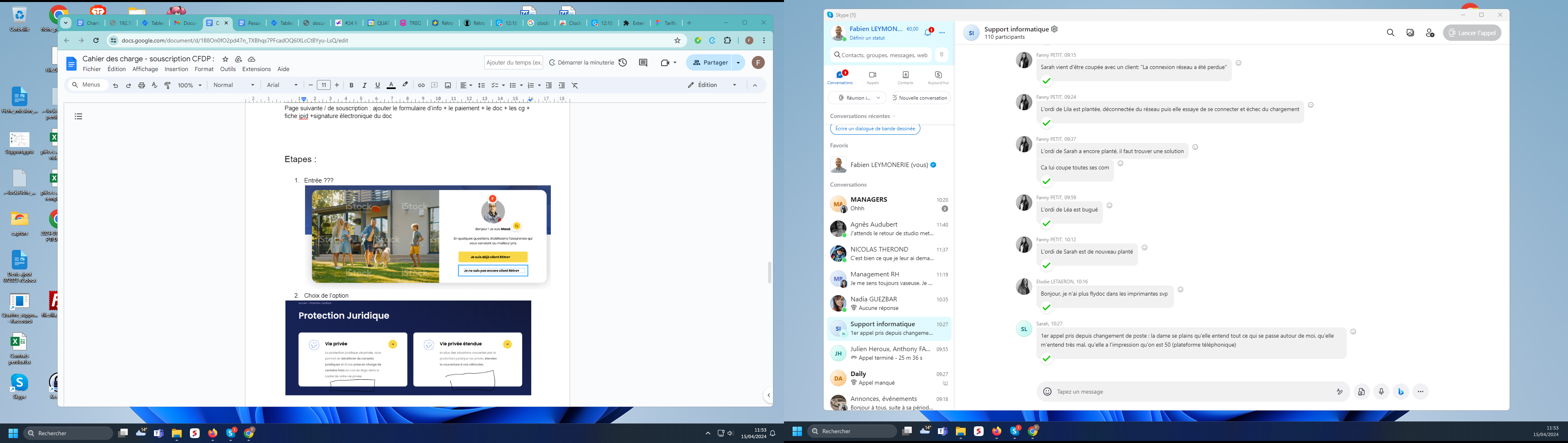Open the Insertion menu
The width and height of the screenshot is (1568, 443).
[x=176, y=69]
